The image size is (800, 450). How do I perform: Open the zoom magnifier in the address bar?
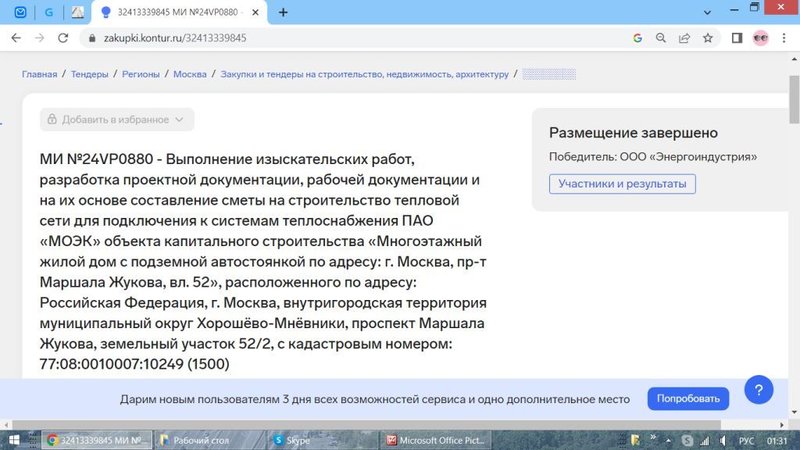click(661, 38)
